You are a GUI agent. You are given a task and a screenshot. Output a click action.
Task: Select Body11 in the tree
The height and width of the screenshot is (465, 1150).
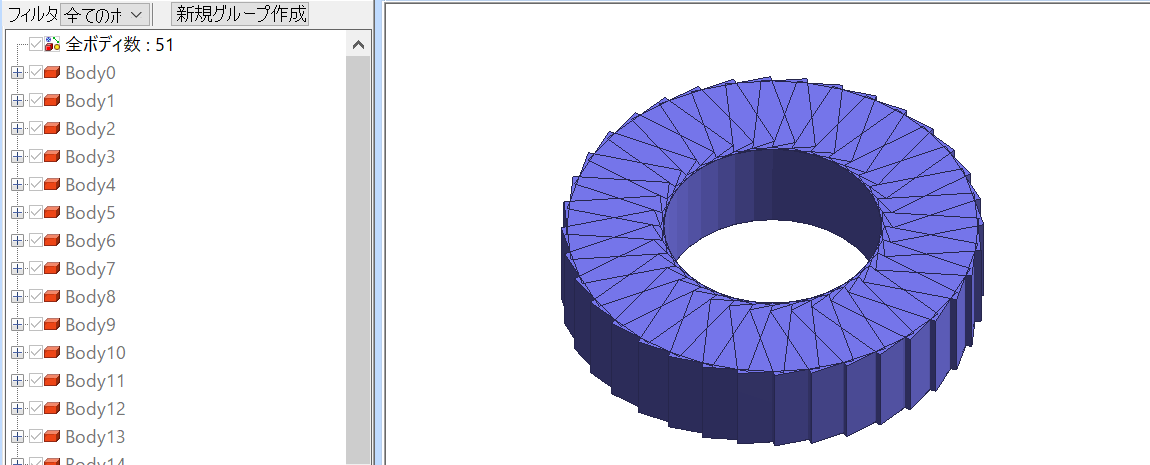95,381
